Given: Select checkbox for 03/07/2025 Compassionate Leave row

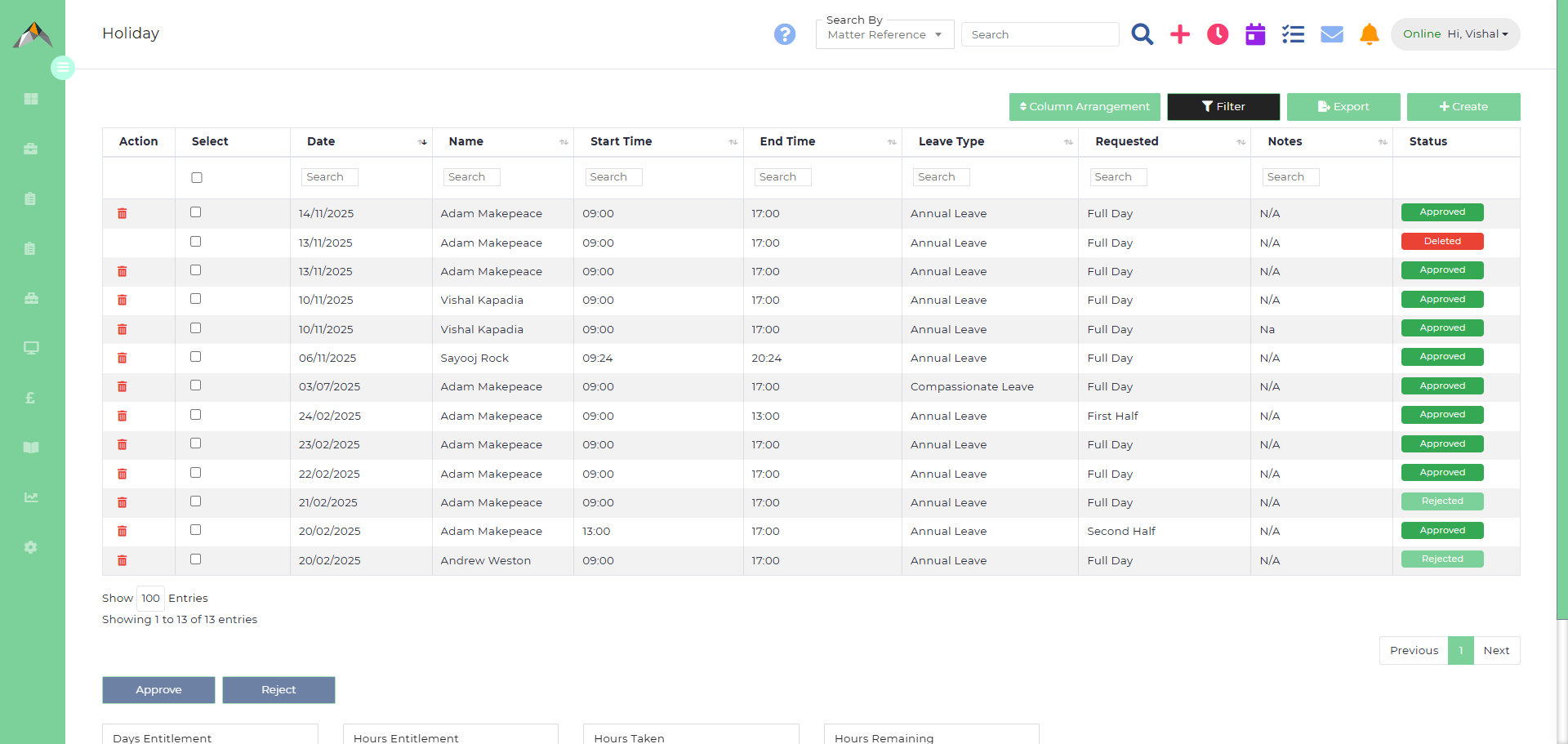Looking at the screenshot, I should tap(196, 385).
